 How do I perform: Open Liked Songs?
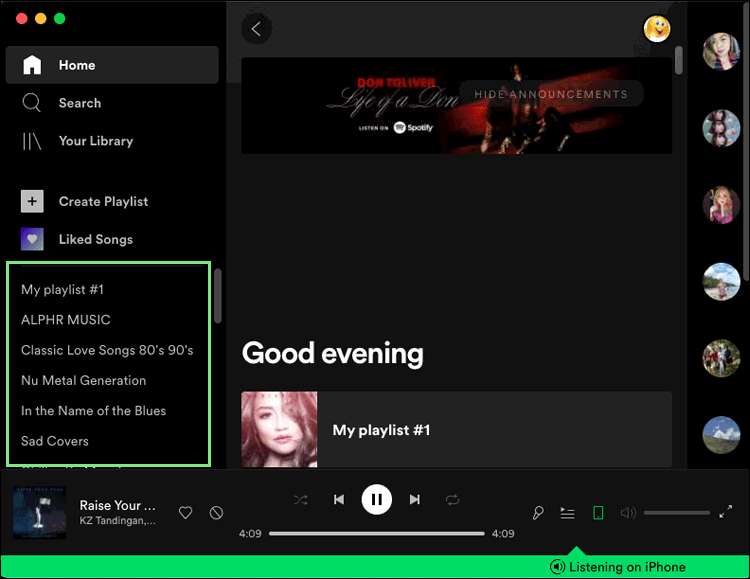96,239
